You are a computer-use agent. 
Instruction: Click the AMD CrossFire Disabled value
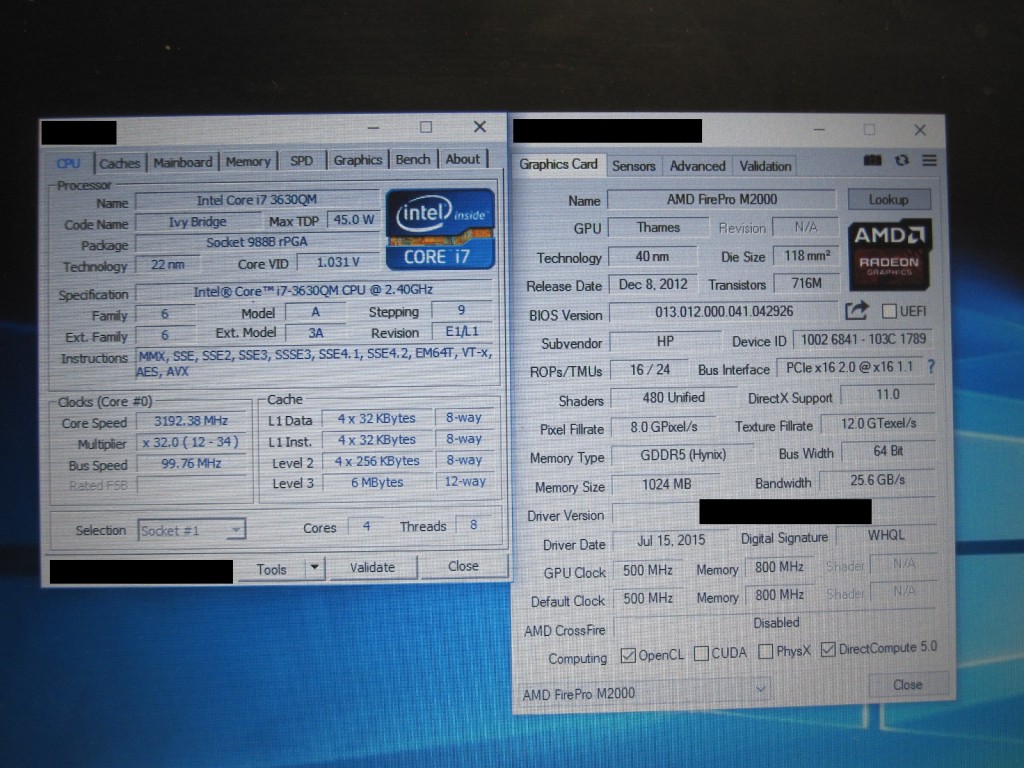click(x=776, y=623)
